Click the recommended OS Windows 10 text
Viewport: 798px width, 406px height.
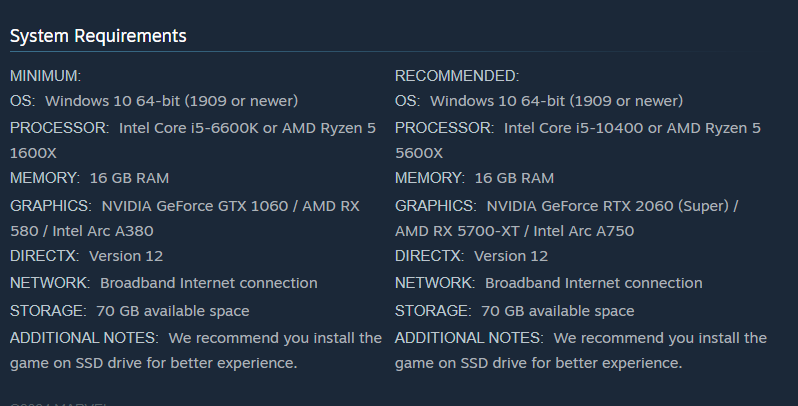point(556,101)
